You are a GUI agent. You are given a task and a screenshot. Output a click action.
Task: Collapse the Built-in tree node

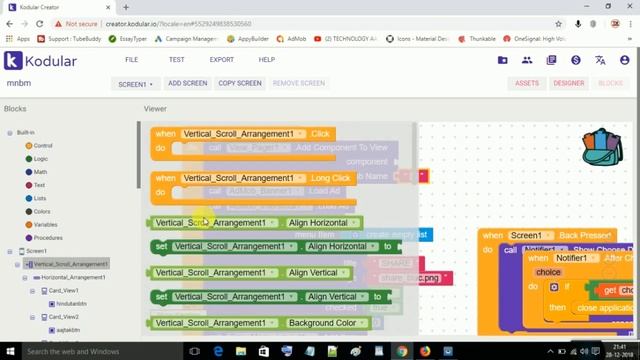(10, 133)
